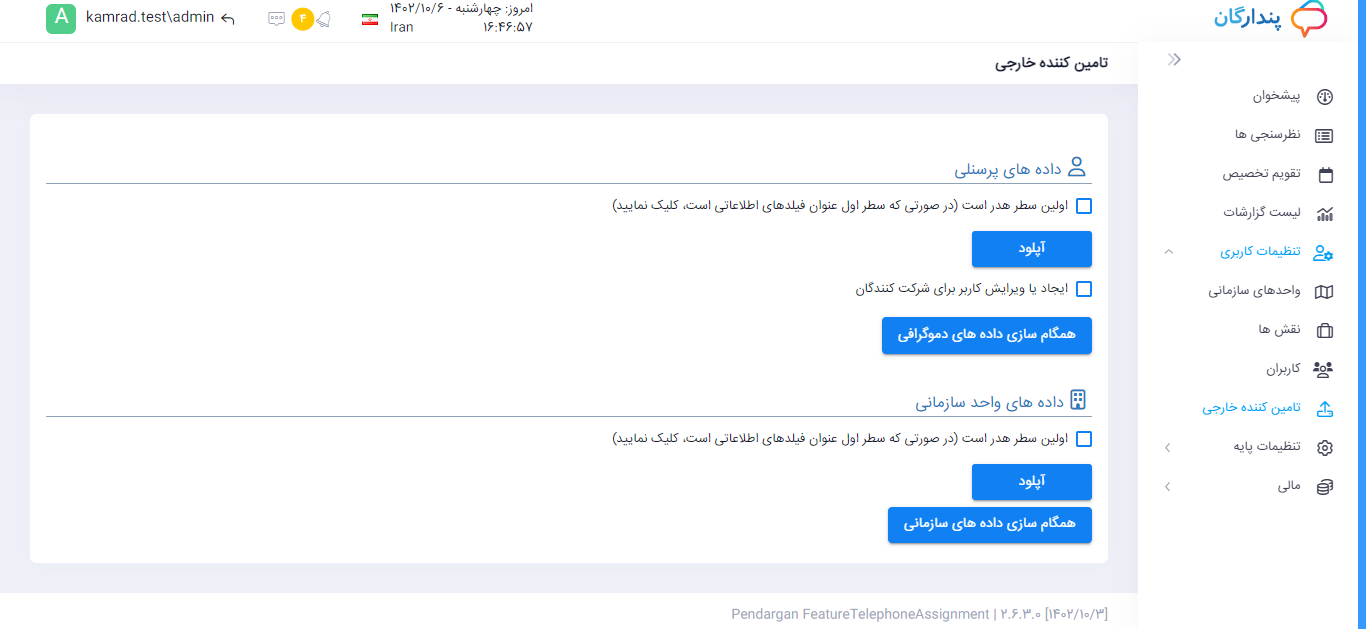This screenshot has width=1366, height=629.
Task: Open the کاربران users icon
Action: pos(1323,369)
